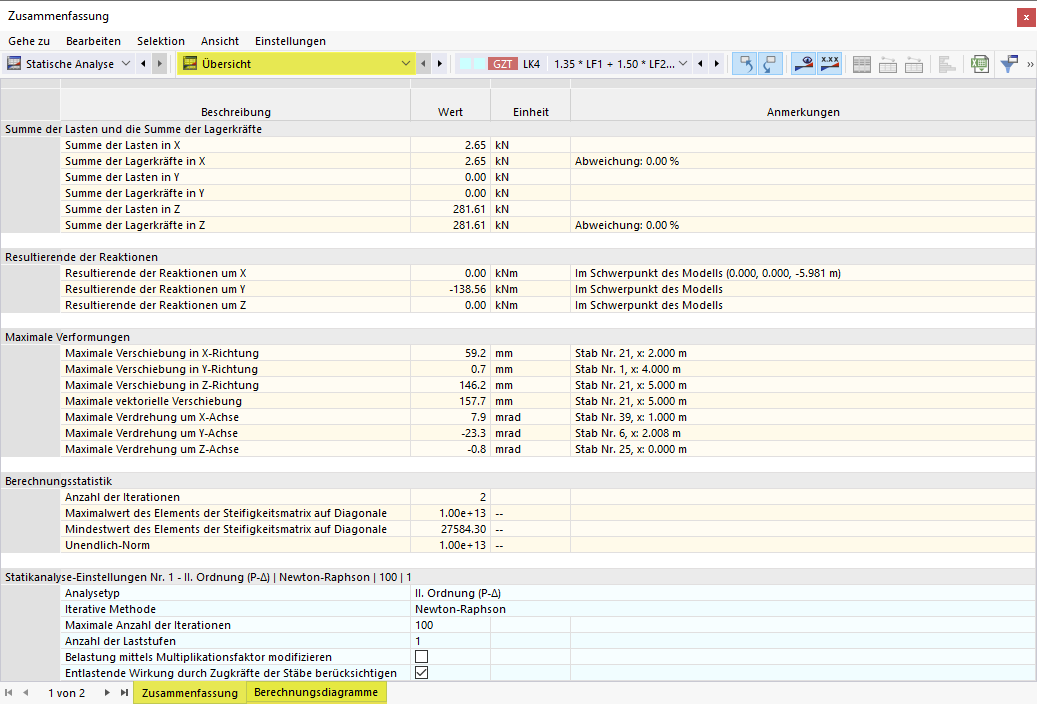
Task: Toggle Belastung mittels Multiplikationsfaktor modifizieren checkbox
Action: (x=421, y=656)
